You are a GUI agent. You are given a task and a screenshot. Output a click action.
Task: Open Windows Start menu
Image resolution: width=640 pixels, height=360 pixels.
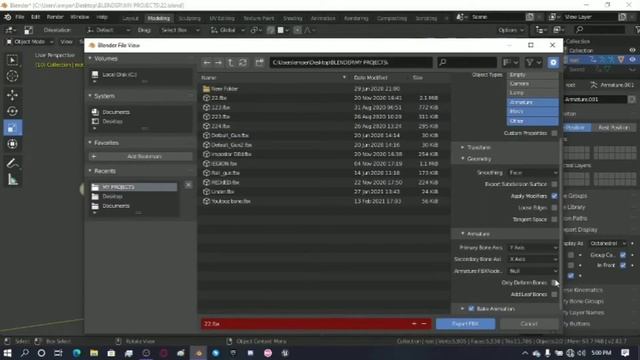[7, 353]
